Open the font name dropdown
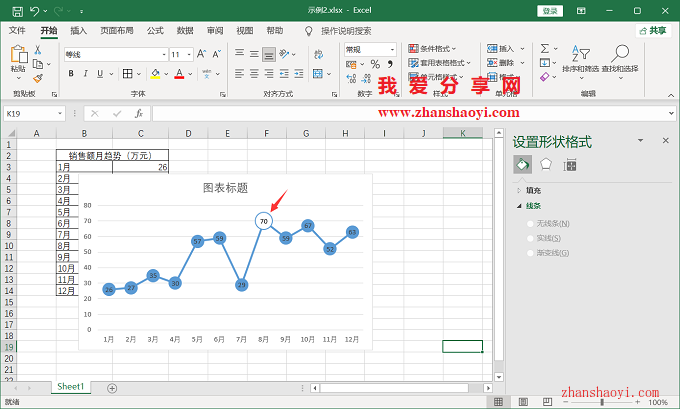680x409 pixels. pyautogui.click(x=164, y=55)
